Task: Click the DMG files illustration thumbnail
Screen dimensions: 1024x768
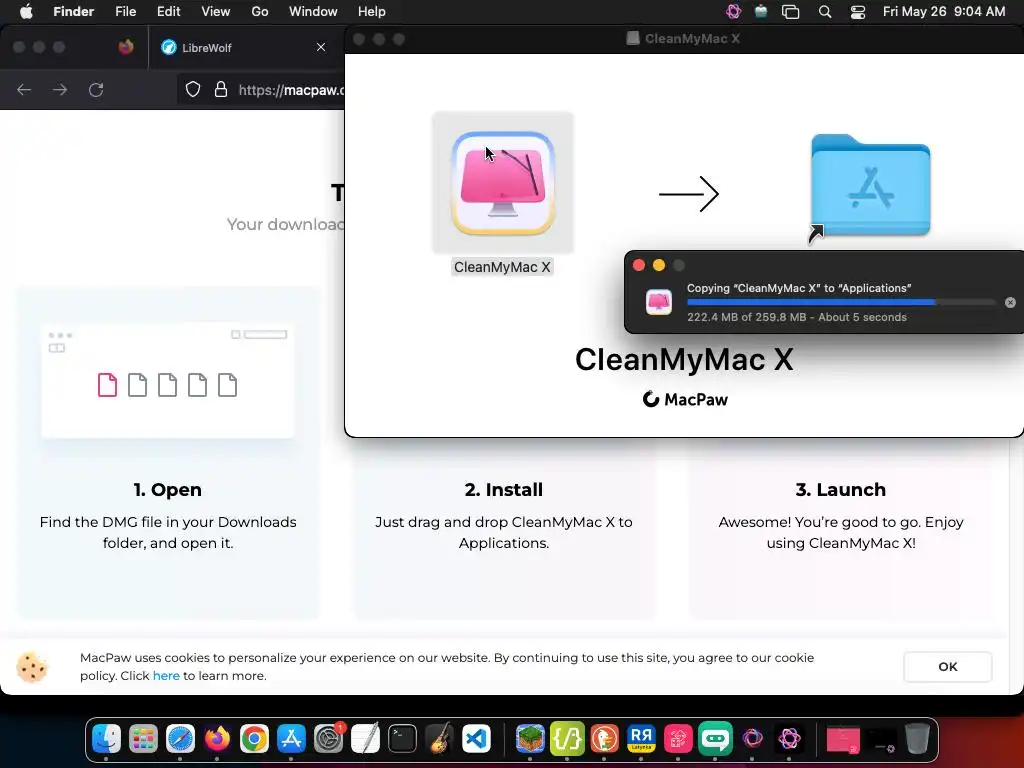Action: [x=168, y=380]
